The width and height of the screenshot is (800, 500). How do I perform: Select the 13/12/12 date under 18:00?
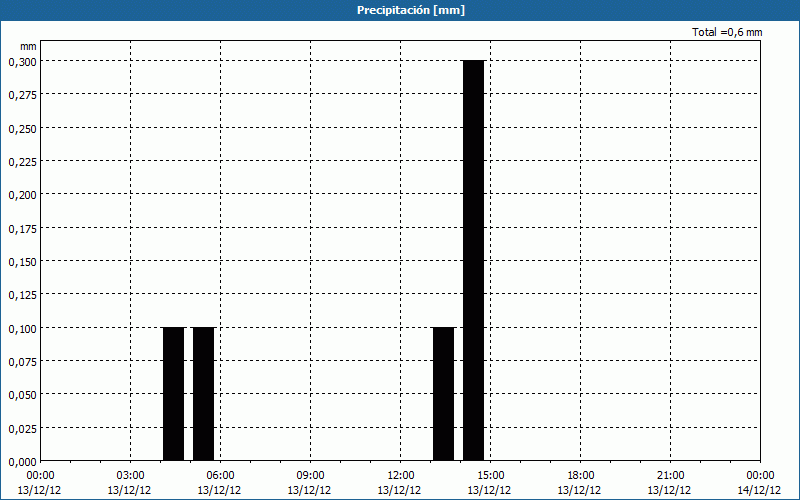[579, 490]
